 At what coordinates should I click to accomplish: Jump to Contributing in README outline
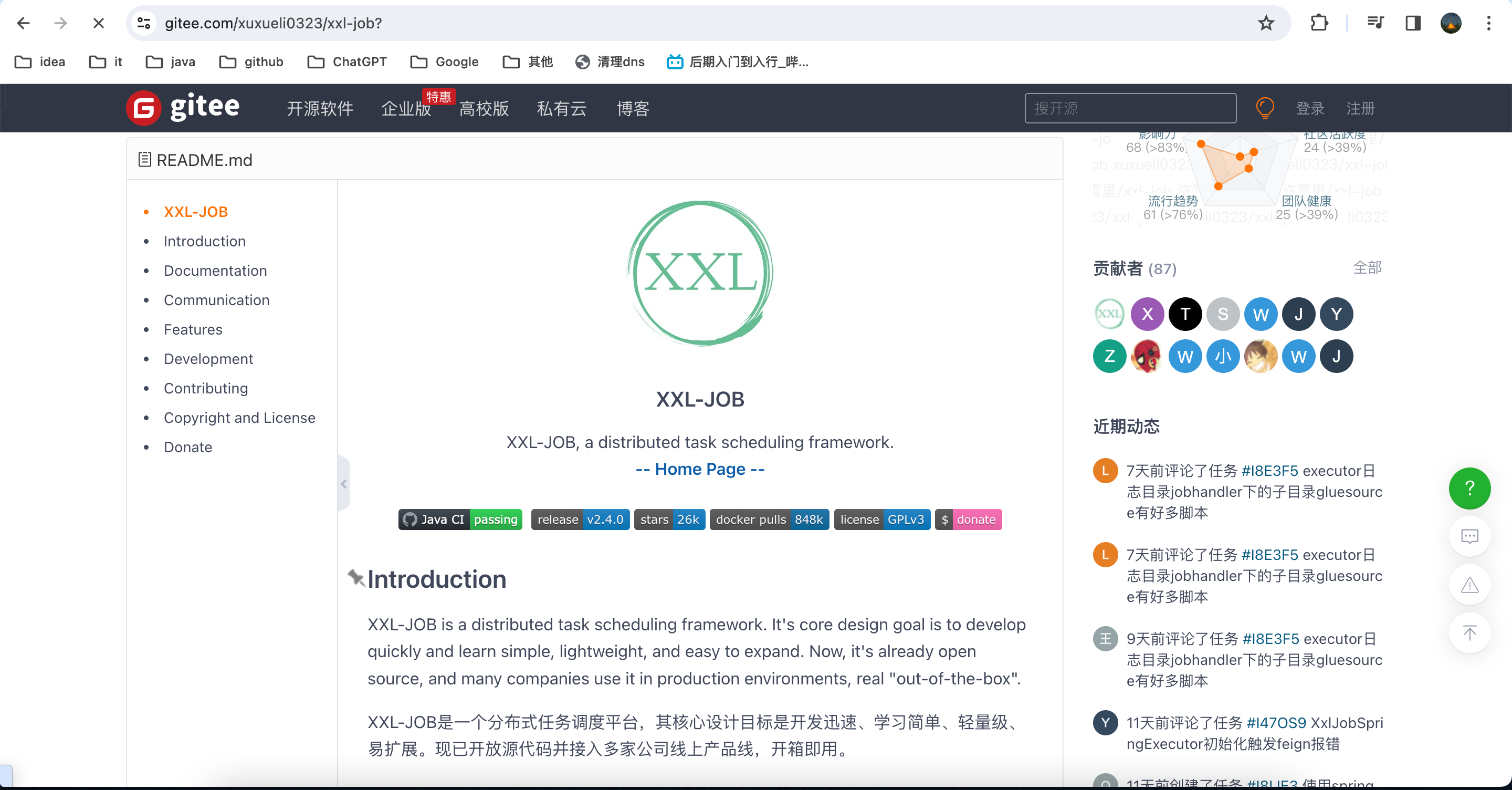click(x=205, y=388)
